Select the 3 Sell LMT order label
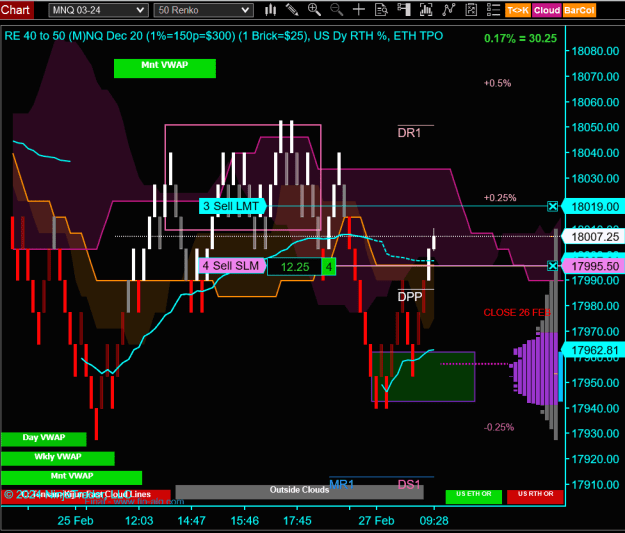625x533 pixels. (231, 206)
